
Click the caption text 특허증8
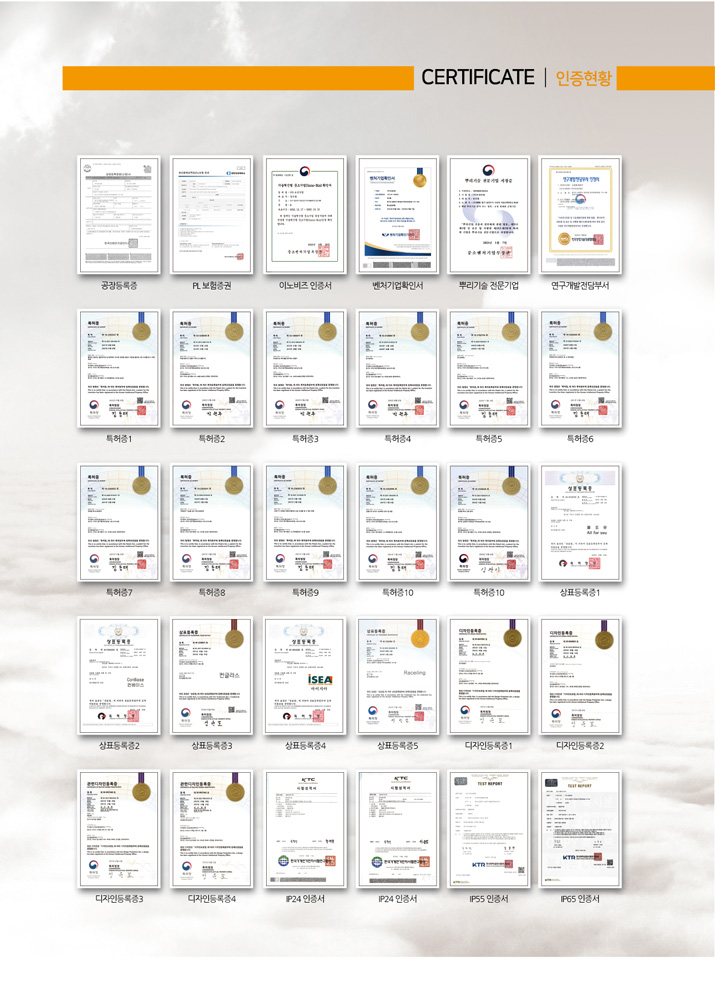point(212,592)
